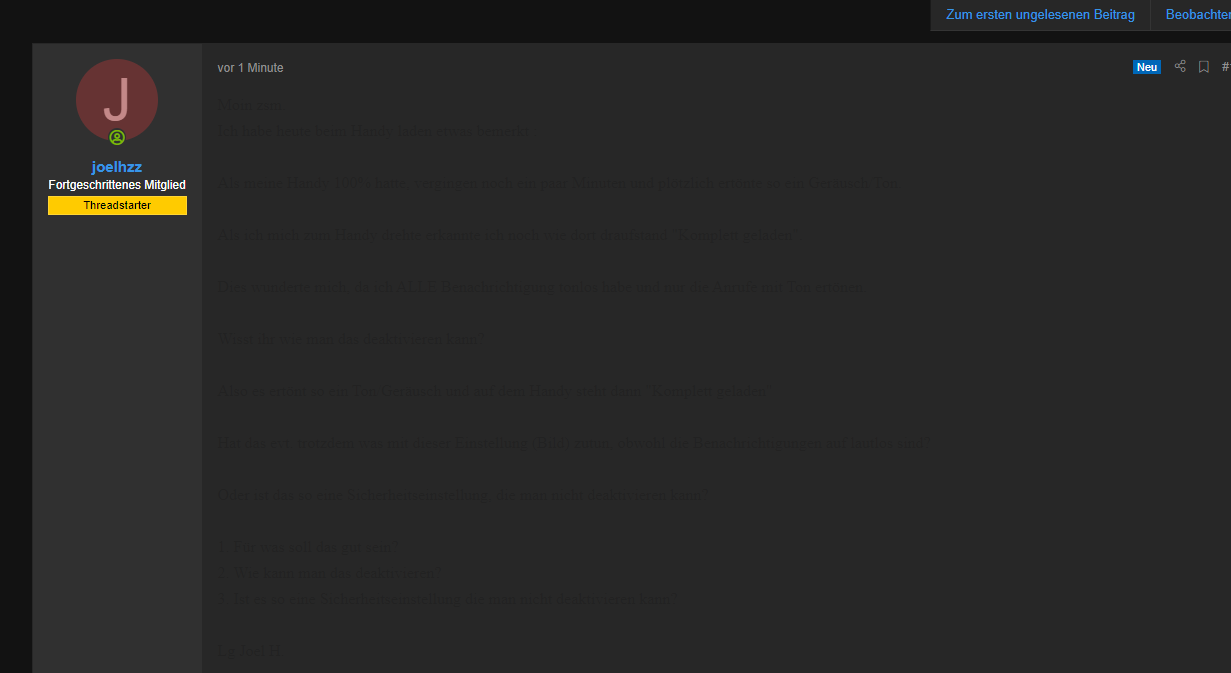
Task: Open the post number #1 permalink
Action: tap(1226, 67)
